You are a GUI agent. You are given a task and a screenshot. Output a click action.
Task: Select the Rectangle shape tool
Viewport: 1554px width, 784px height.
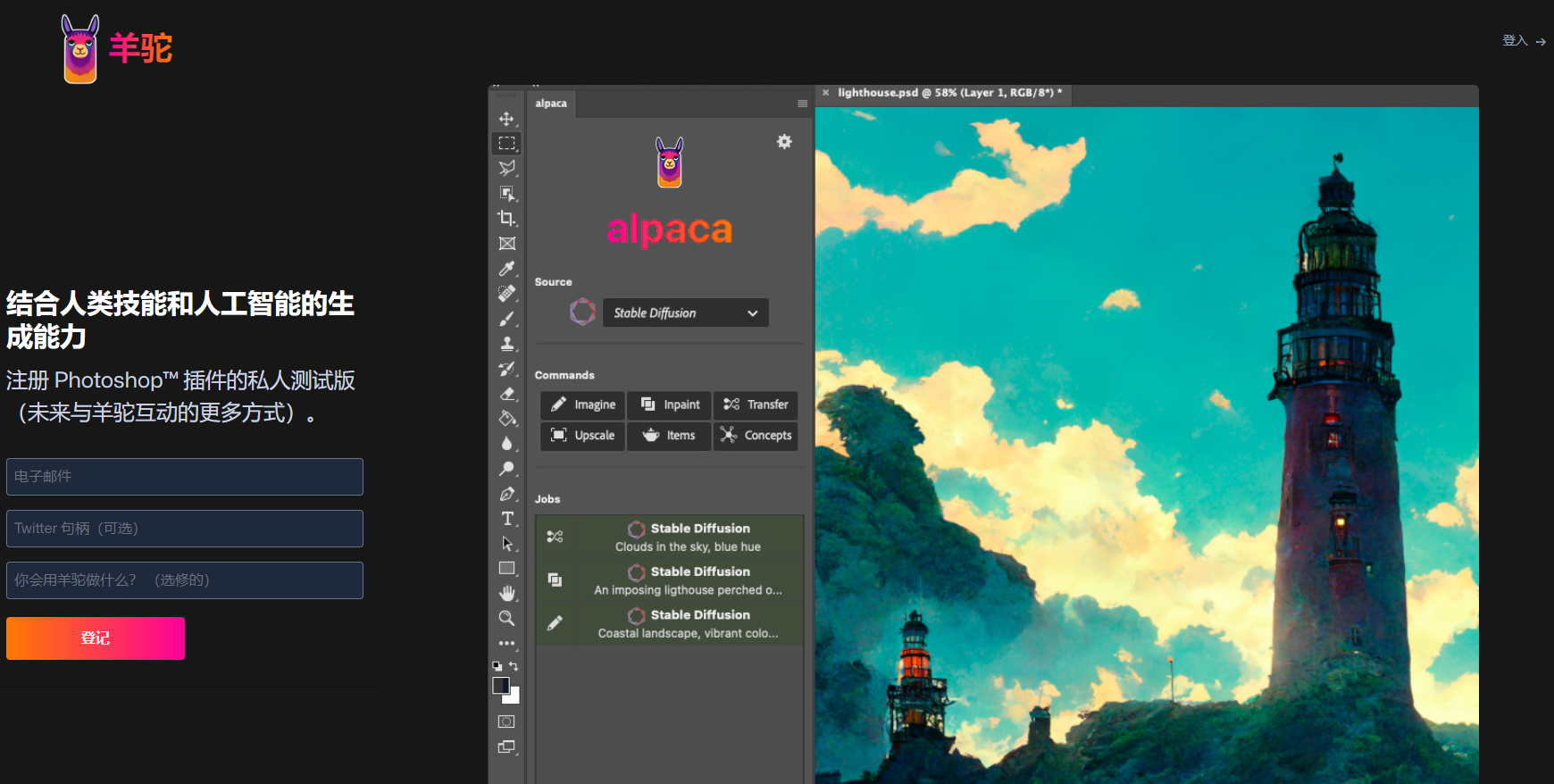[x=506, y=568]
